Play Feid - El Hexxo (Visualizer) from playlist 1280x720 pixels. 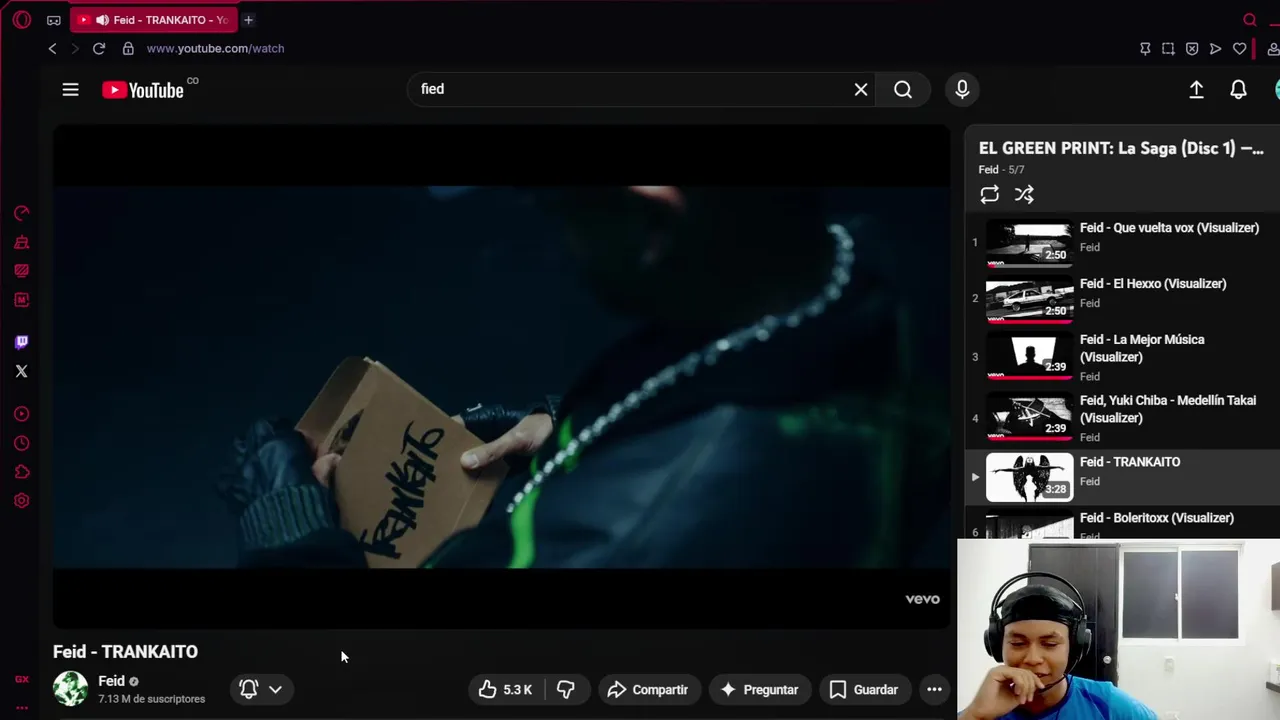coord(1123,298)
